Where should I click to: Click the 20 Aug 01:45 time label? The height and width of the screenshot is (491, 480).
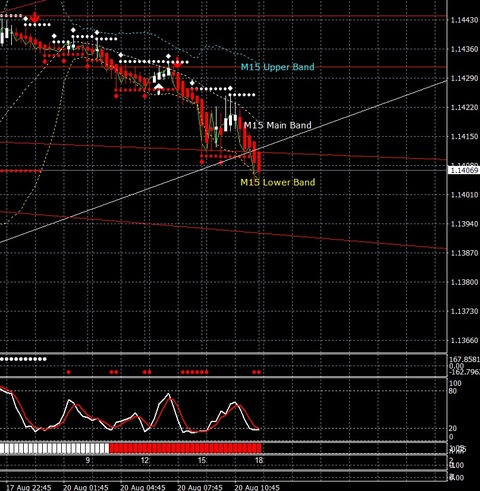point(86,487)
